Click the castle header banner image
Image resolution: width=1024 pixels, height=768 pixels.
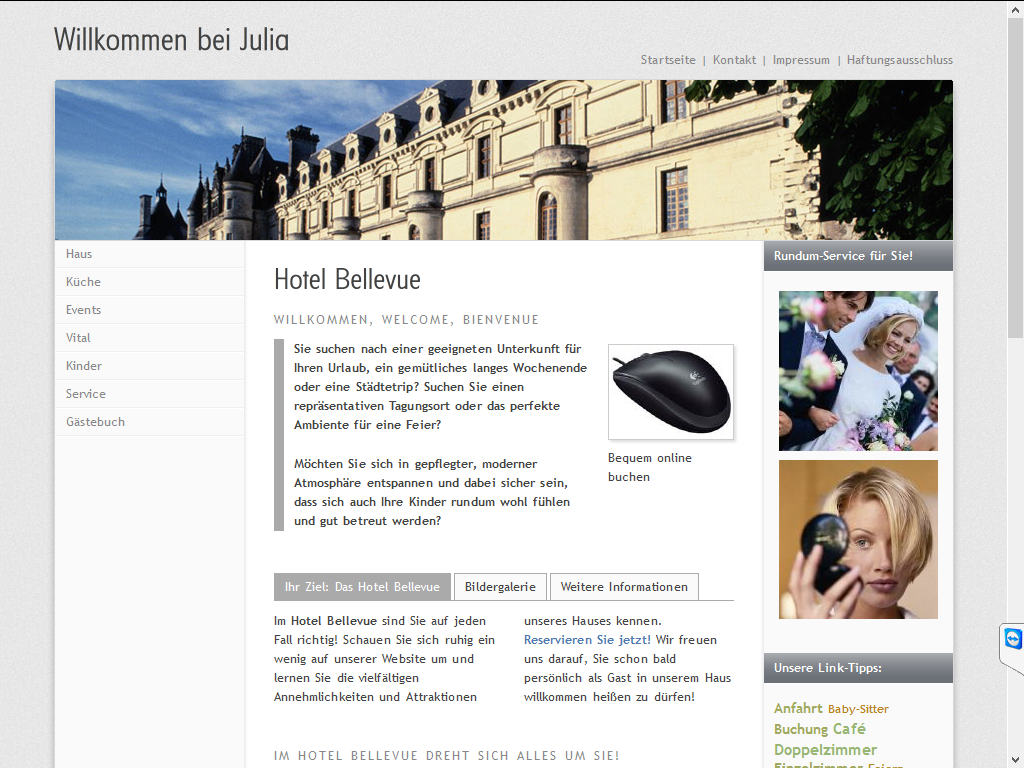pos(504,160)
